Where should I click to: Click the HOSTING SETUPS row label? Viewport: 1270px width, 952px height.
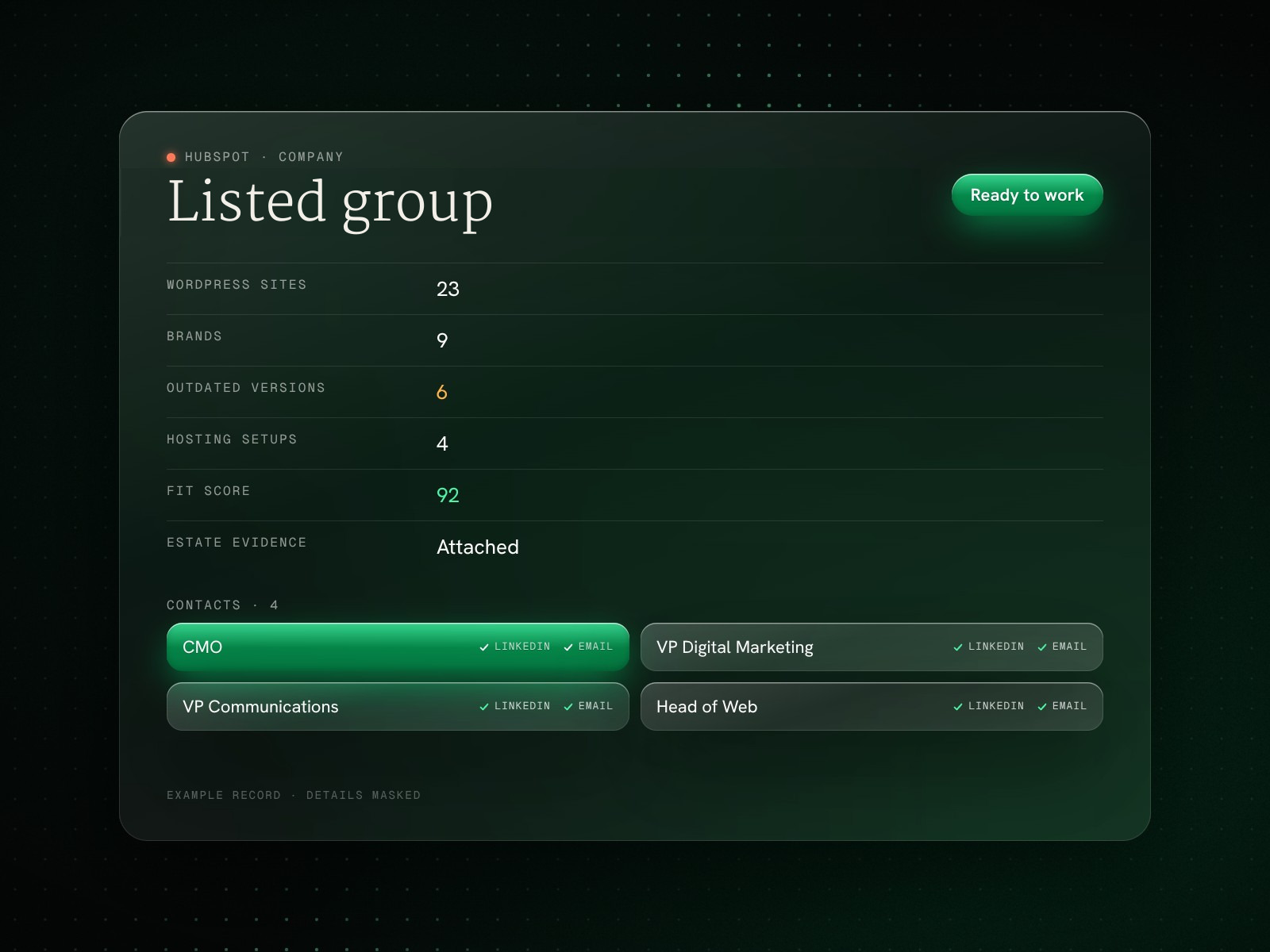pos(232,440)
